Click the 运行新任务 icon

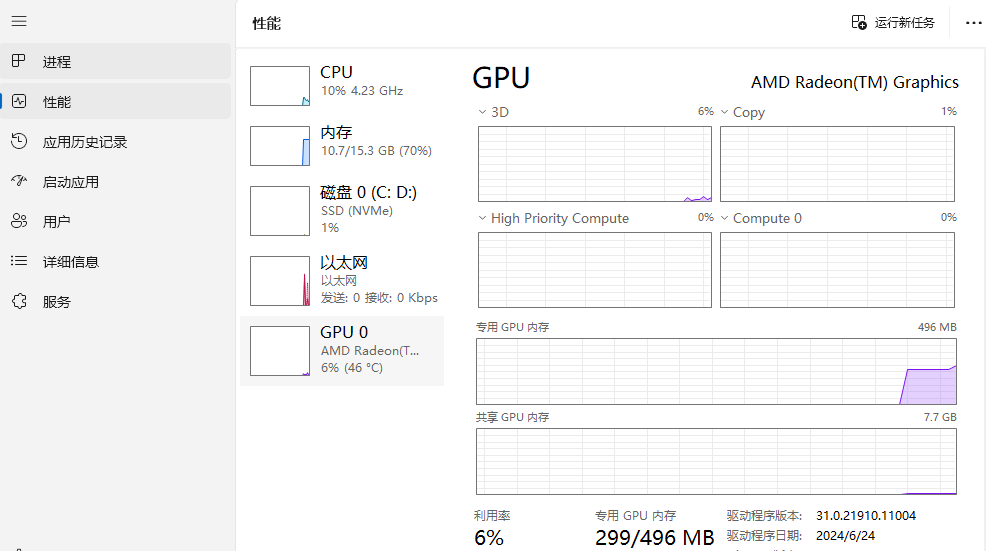859,23
